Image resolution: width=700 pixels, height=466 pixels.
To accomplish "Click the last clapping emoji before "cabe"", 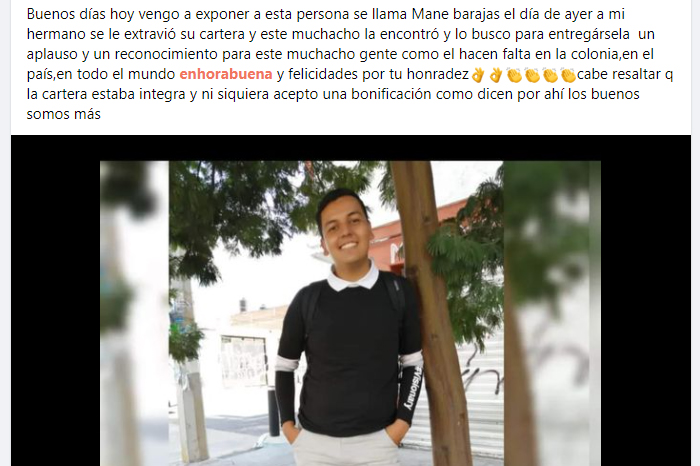I will click(x=568, y=75).
